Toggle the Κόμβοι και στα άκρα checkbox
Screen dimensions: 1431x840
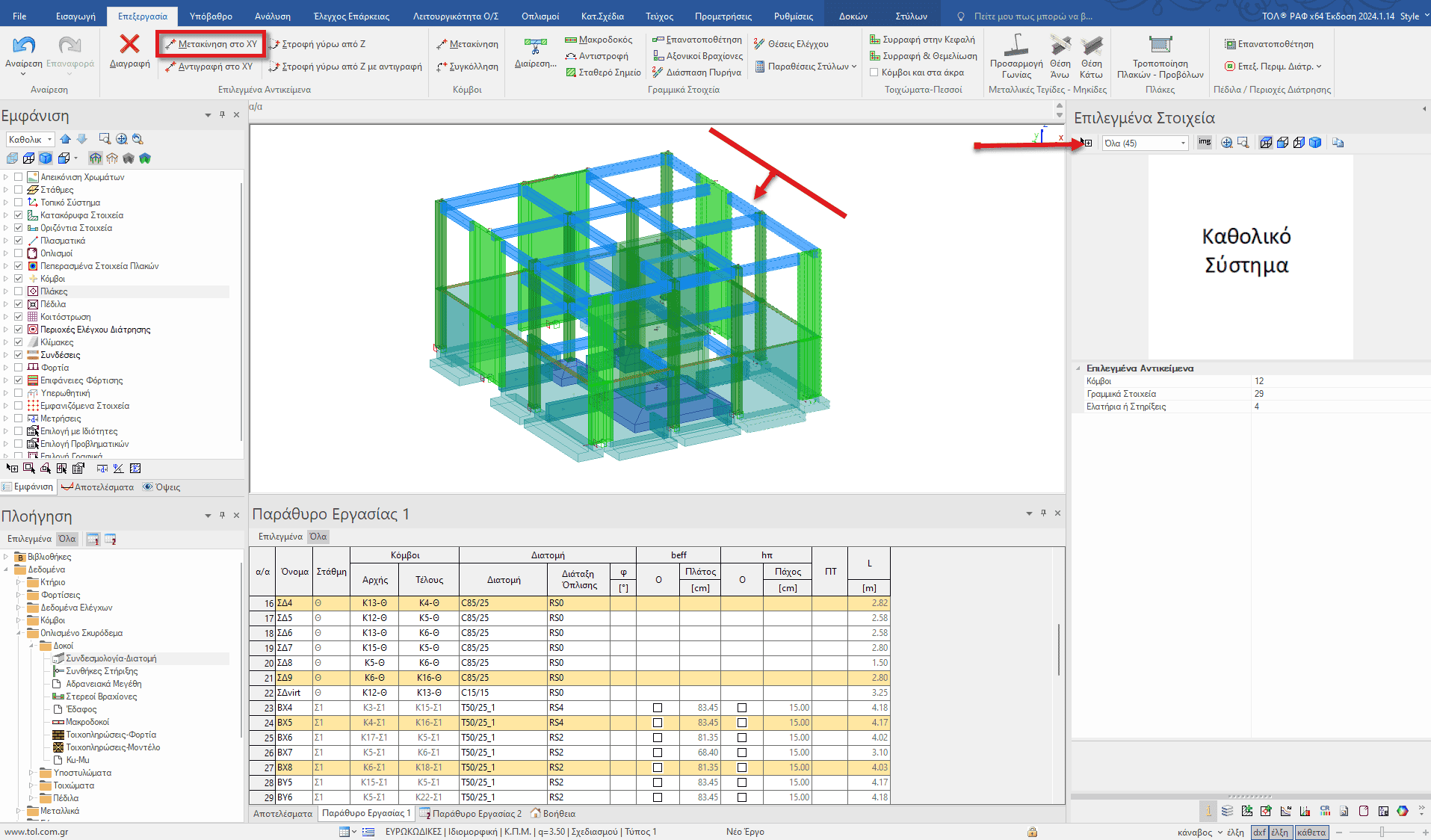click(874, 72)
